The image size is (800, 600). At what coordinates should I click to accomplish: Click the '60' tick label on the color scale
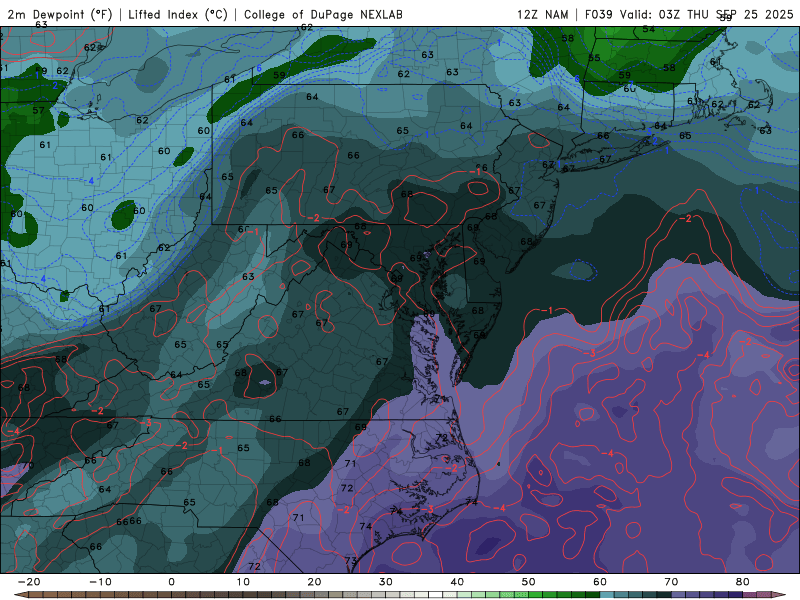pyautogui.click(x=600, y=582)
